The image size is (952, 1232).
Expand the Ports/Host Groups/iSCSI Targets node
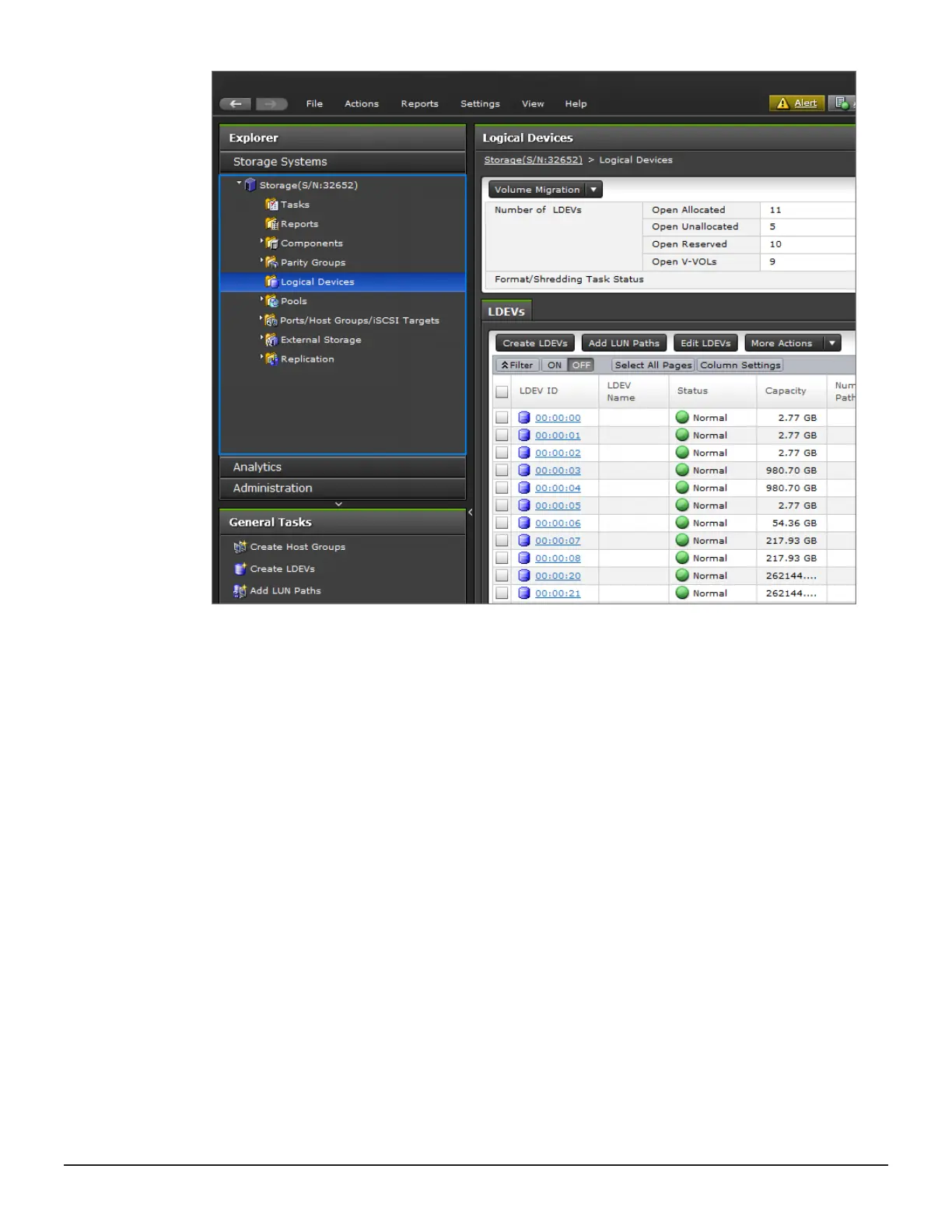(261, 318)
